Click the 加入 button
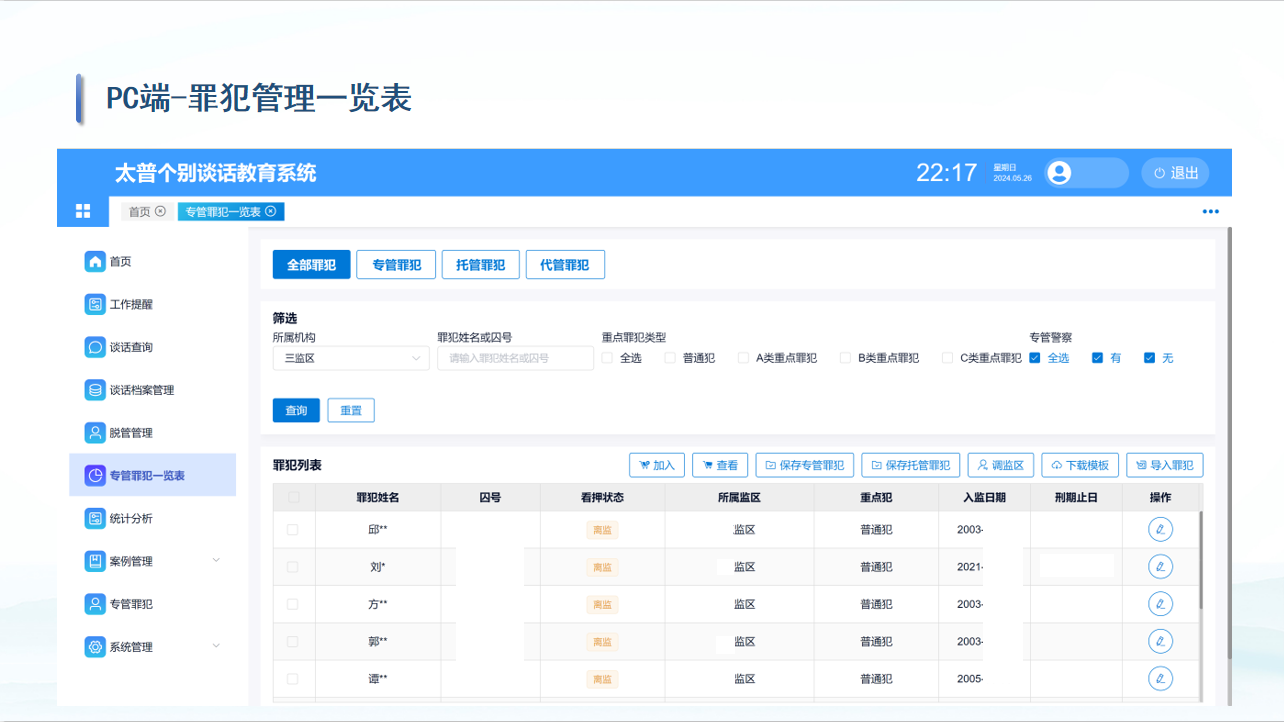 pyautogui.click(x=657, y=465)
